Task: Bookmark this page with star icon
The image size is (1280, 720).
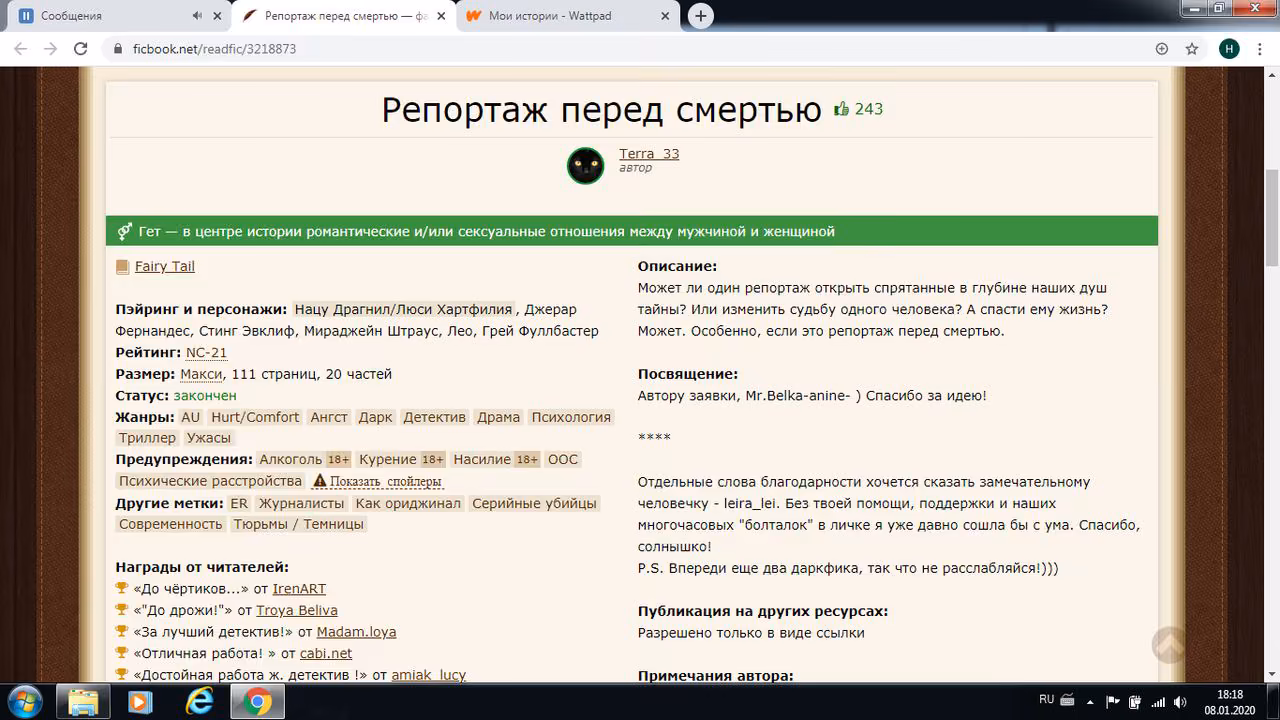Action: pos(1192,49)
